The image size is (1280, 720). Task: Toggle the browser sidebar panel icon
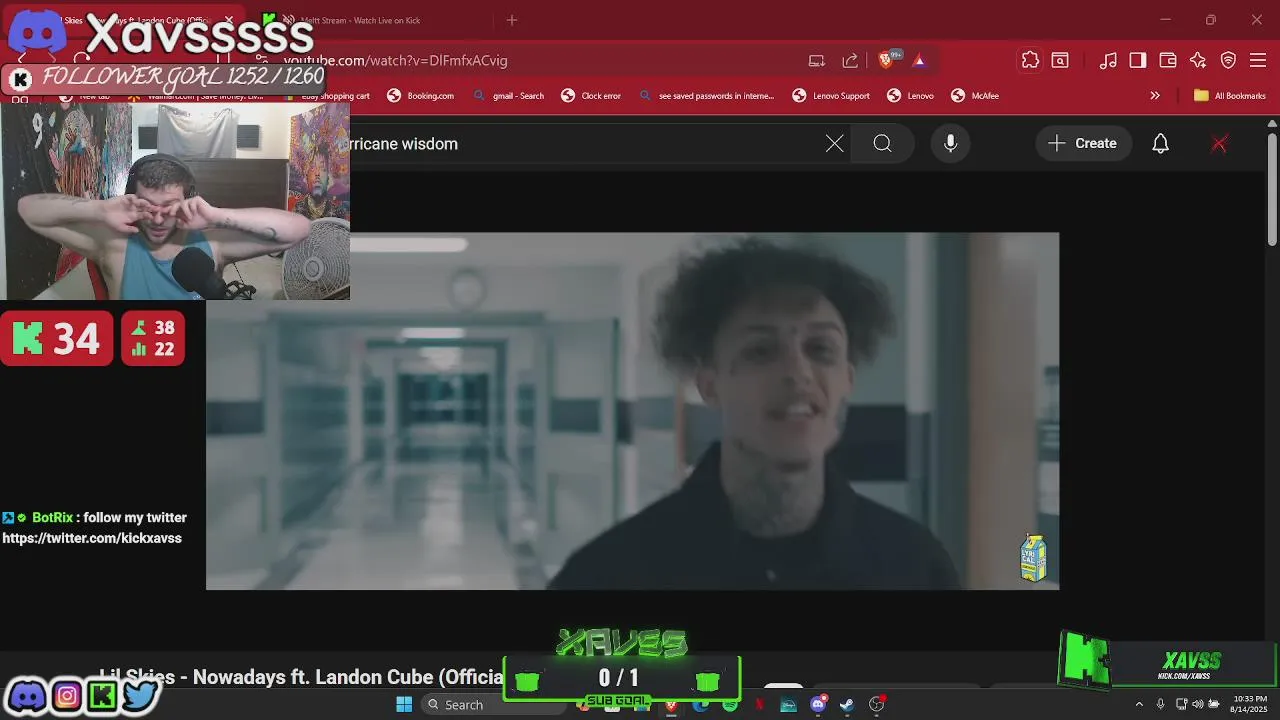pos(1138,60)
